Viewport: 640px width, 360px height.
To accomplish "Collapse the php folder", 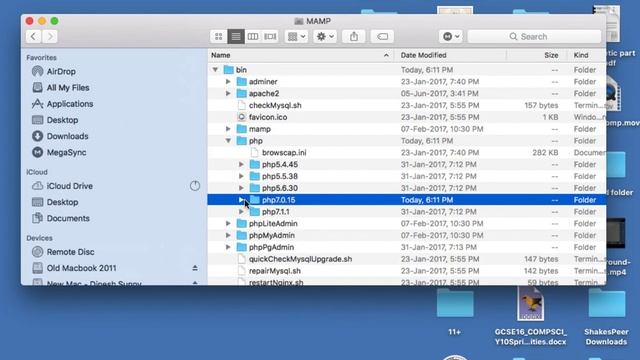I will 228,141.
